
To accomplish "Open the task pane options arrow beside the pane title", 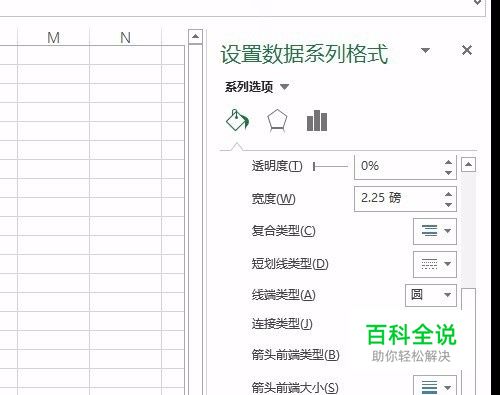I will pyautogui.click(x=425, y=50).
